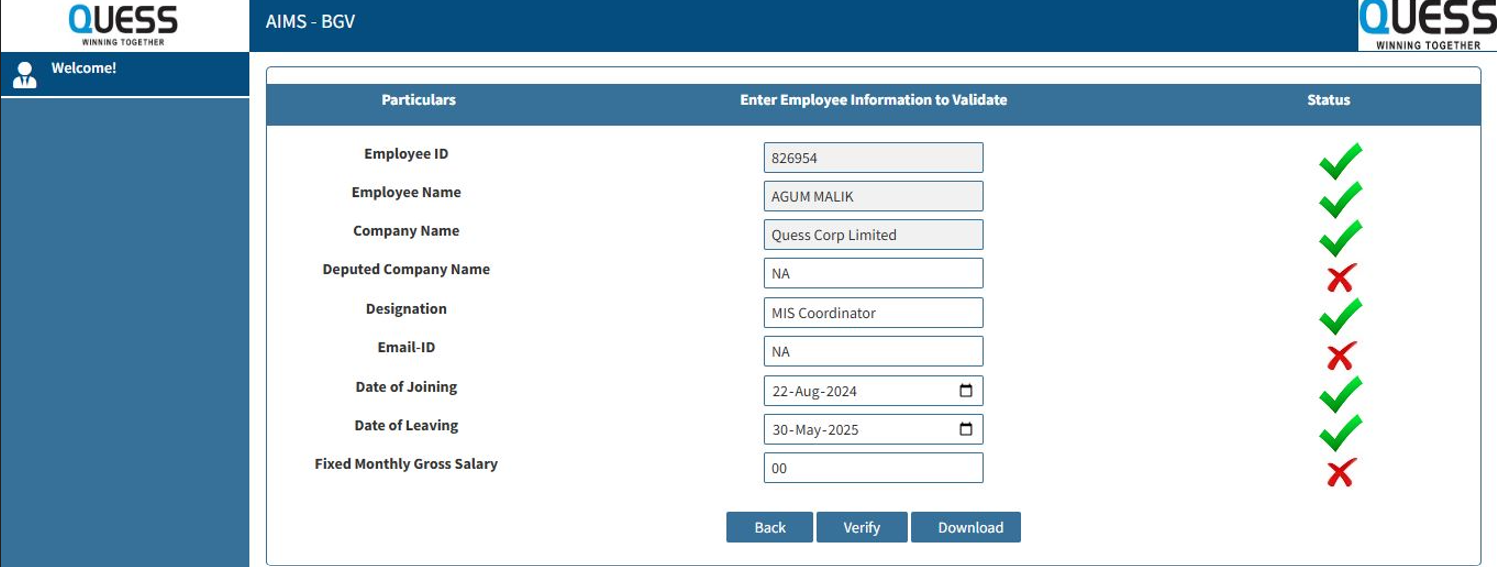This screenshot has height=567, width=1497.
Task: Click the Quess logo in top-left corner
Action: point(123,25)
